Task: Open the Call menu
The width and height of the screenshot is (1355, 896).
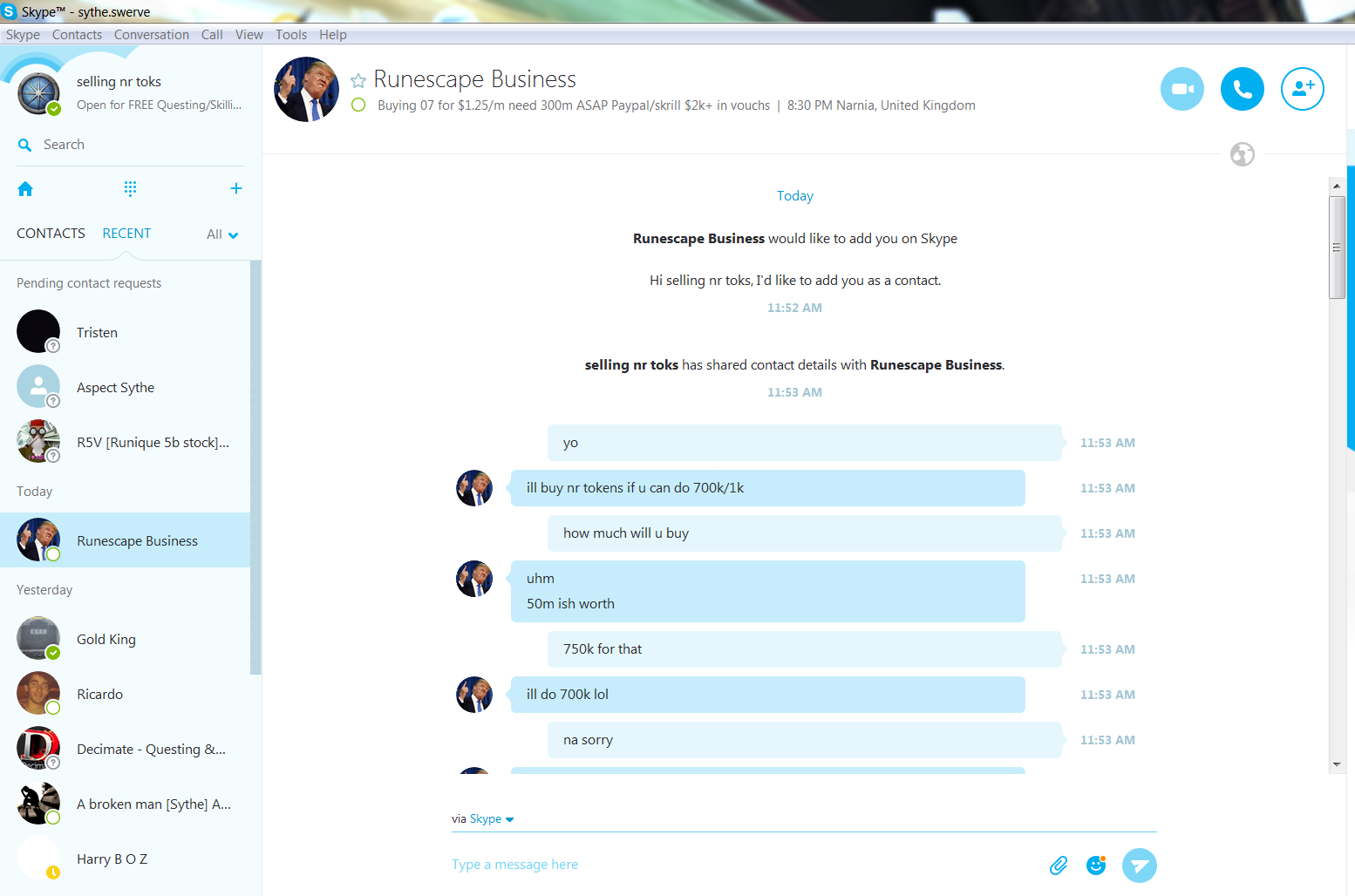Action: 212,35
